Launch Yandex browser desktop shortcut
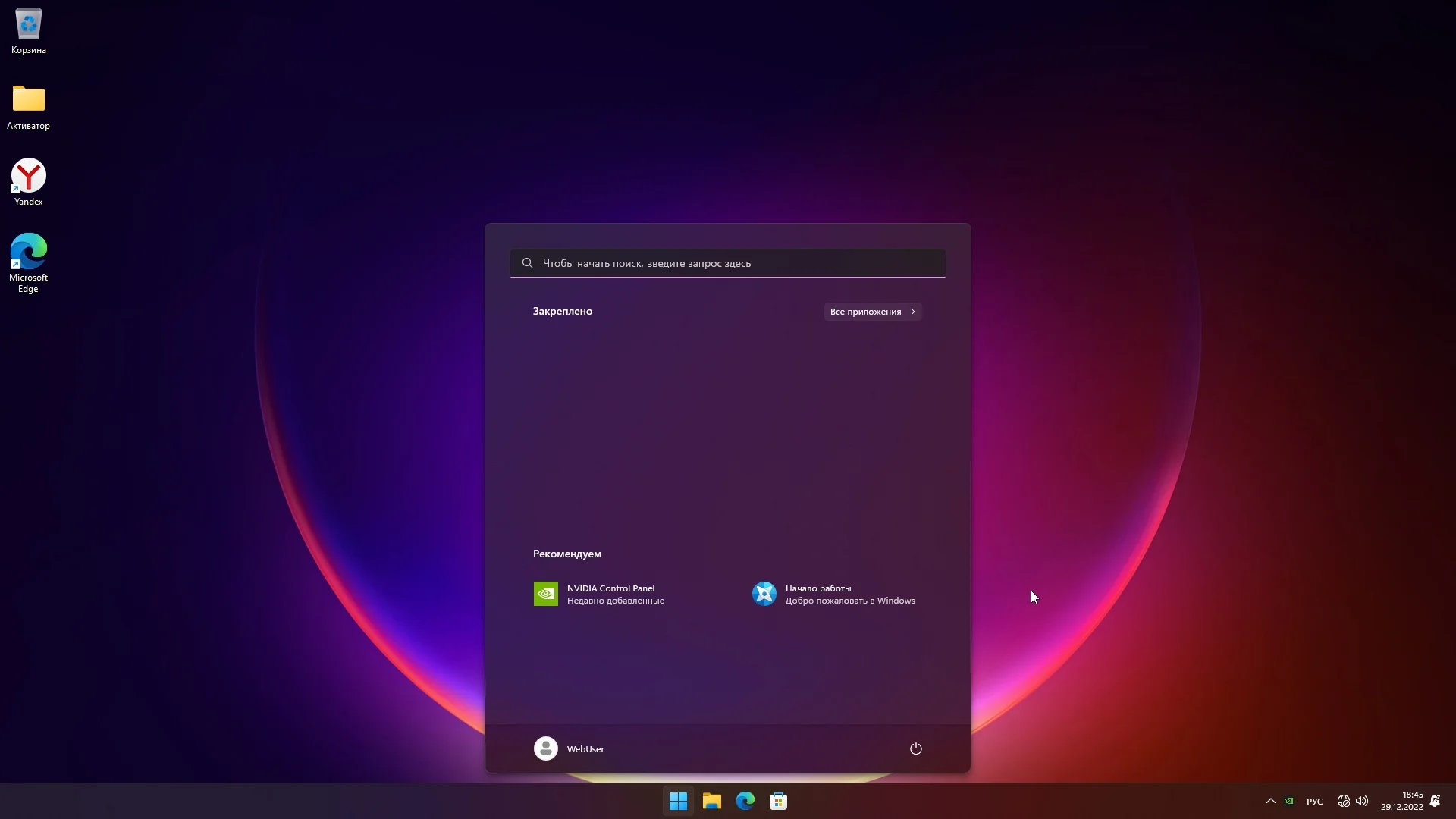 tap(29, 182)
